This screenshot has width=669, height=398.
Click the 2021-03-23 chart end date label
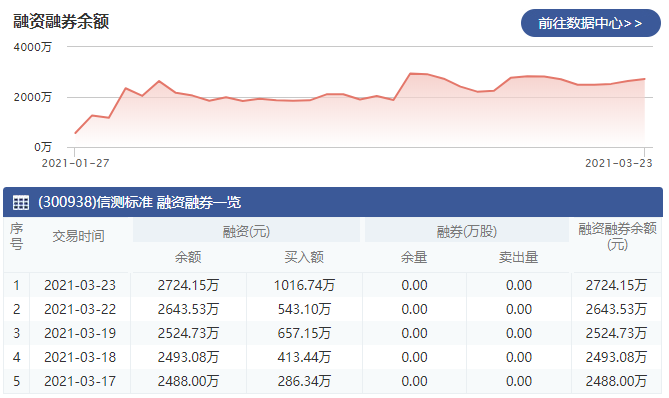pyautogui.click(x=619, y=163)
